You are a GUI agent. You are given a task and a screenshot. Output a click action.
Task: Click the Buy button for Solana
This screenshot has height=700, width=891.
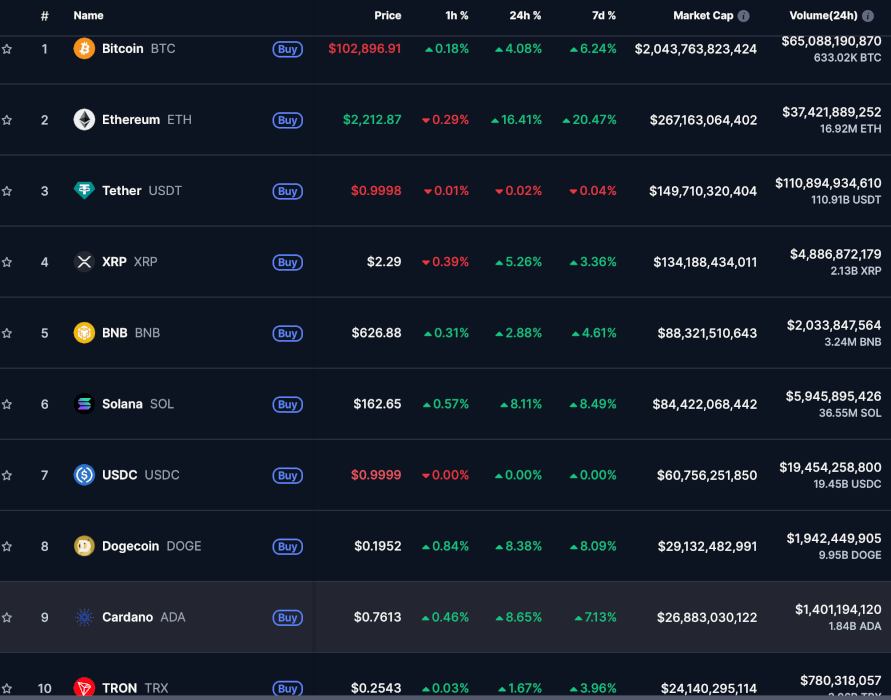(x=288, y=405)
